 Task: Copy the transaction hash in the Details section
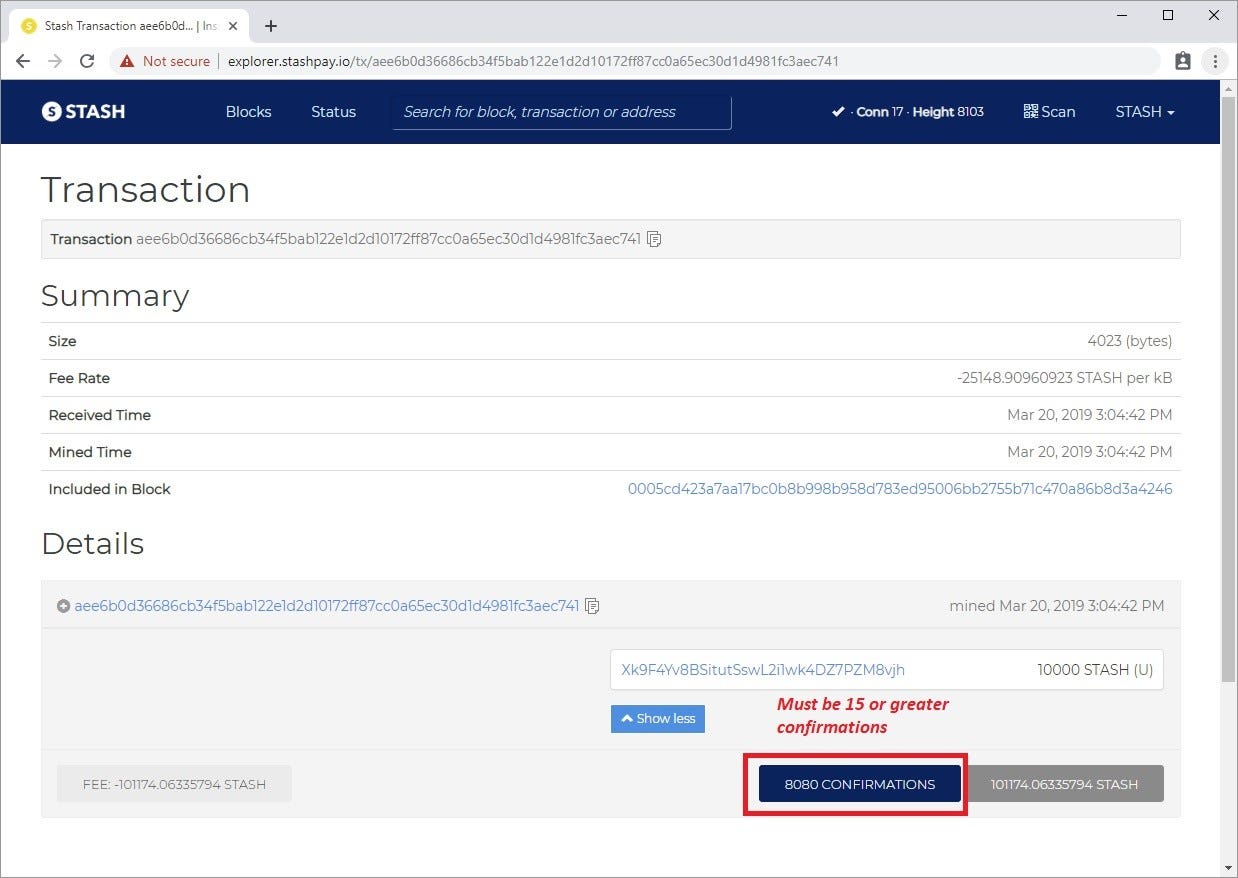[592, 606]
